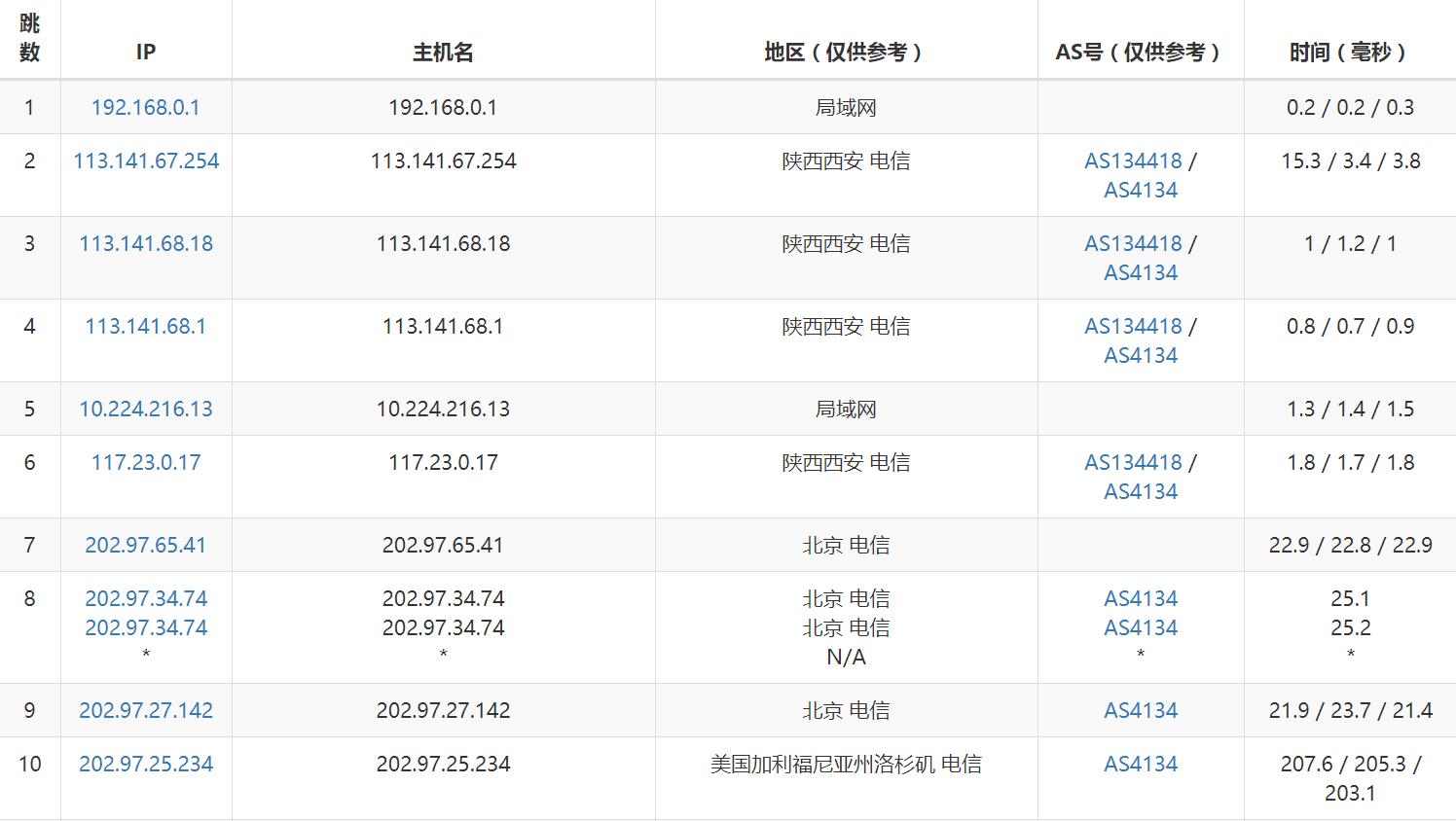Open AS4134 link in hop 9 row
This screenshot has width=1456, height=821.
1141,710
